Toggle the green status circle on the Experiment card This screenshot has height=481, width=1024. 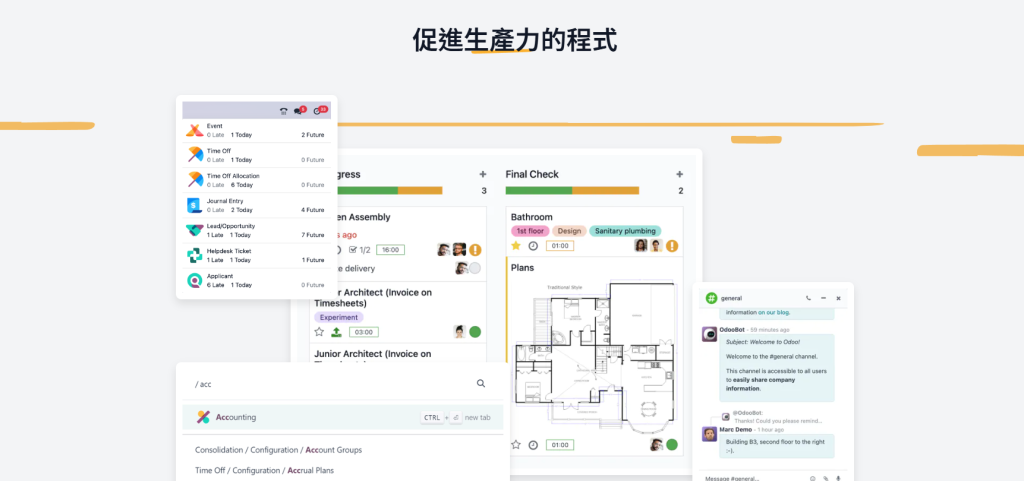pyautogui.click(x=475, y=332)
